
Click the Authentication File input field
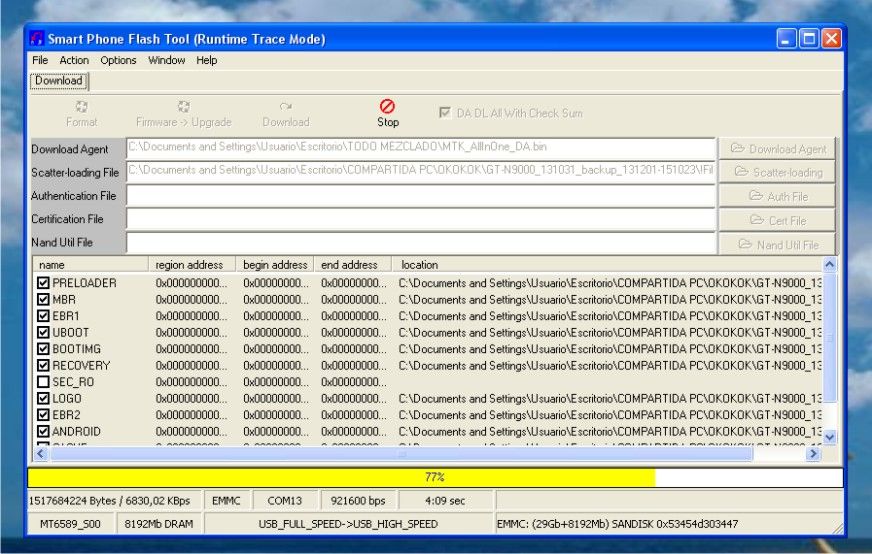420,195
